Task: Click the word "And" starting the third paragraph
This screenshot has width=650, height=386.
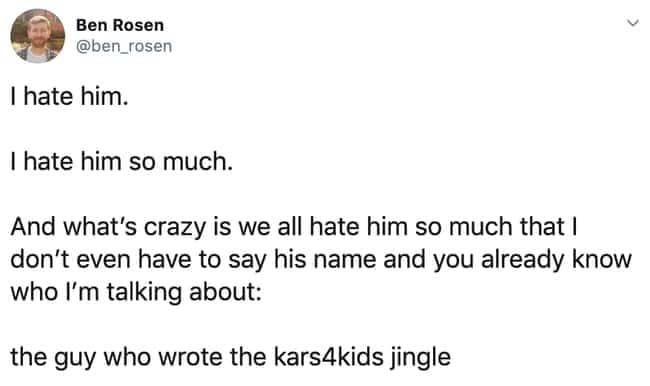Action: (33, 227)
